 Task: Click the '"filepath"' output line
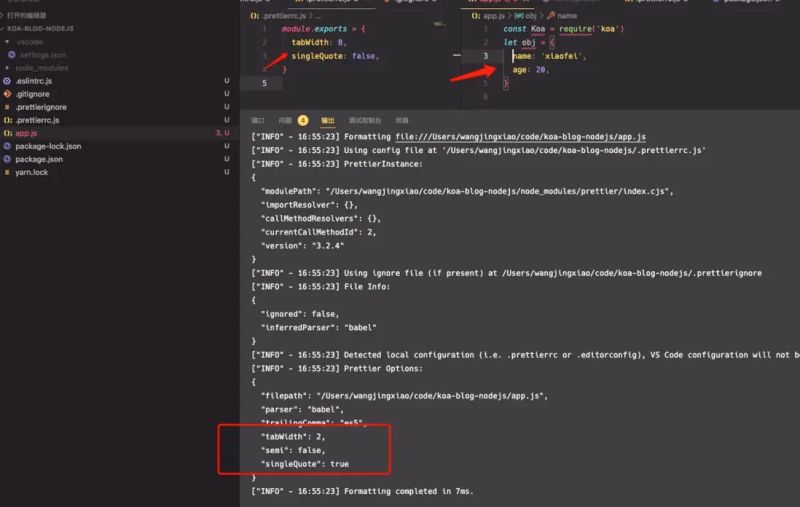coord(404,396)
